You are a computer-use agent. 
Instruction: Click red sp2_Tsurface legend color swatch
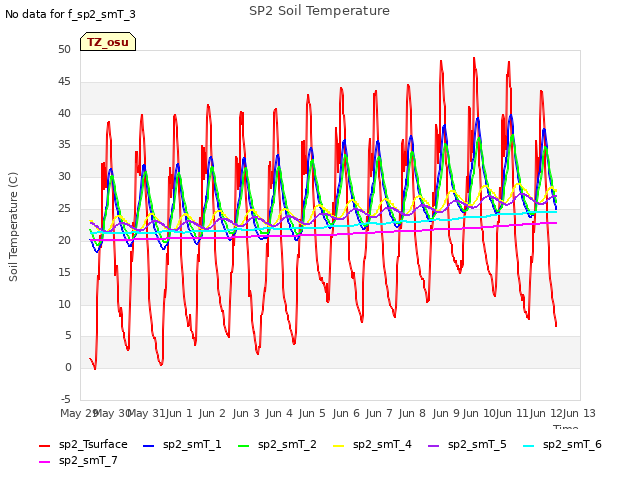tap(44, 446)
